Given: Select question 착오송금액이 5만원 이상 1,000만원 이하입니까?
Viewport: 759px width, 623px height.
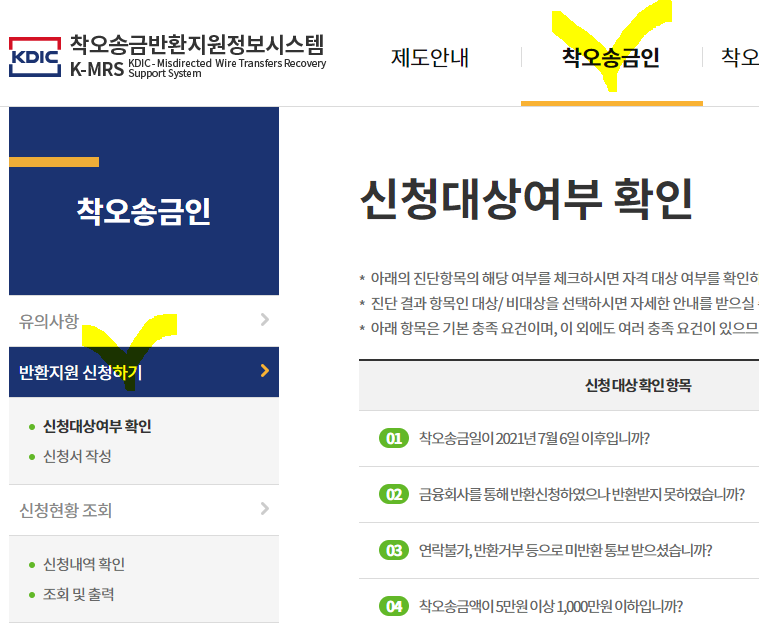Looking at the screenshot, I should pos(551,606).
